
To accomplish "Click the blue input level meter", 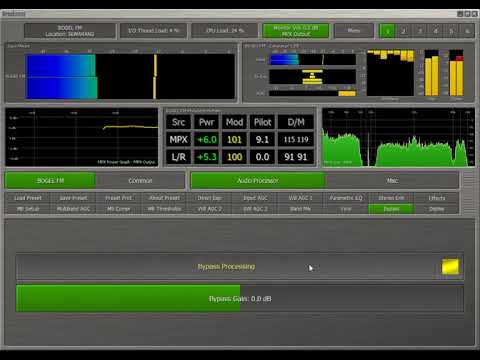I will click(130, 77).
